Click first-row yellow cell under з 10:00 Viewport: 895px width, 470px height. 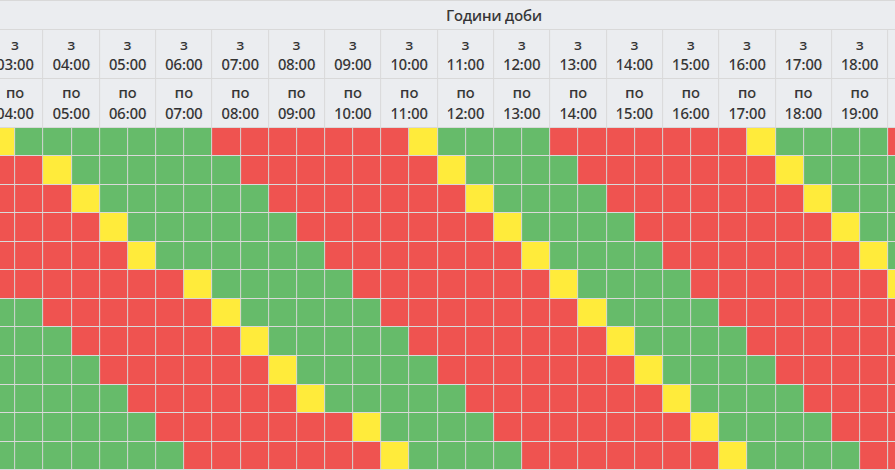[x=423, y=142]
